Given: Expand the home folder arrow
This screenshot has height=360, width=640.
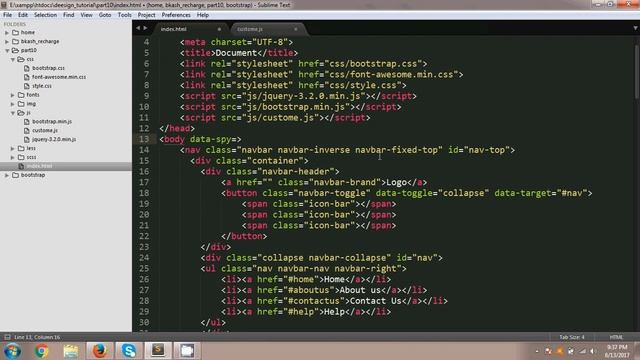Looking at the screenshot, I should [x=7, y=32].
